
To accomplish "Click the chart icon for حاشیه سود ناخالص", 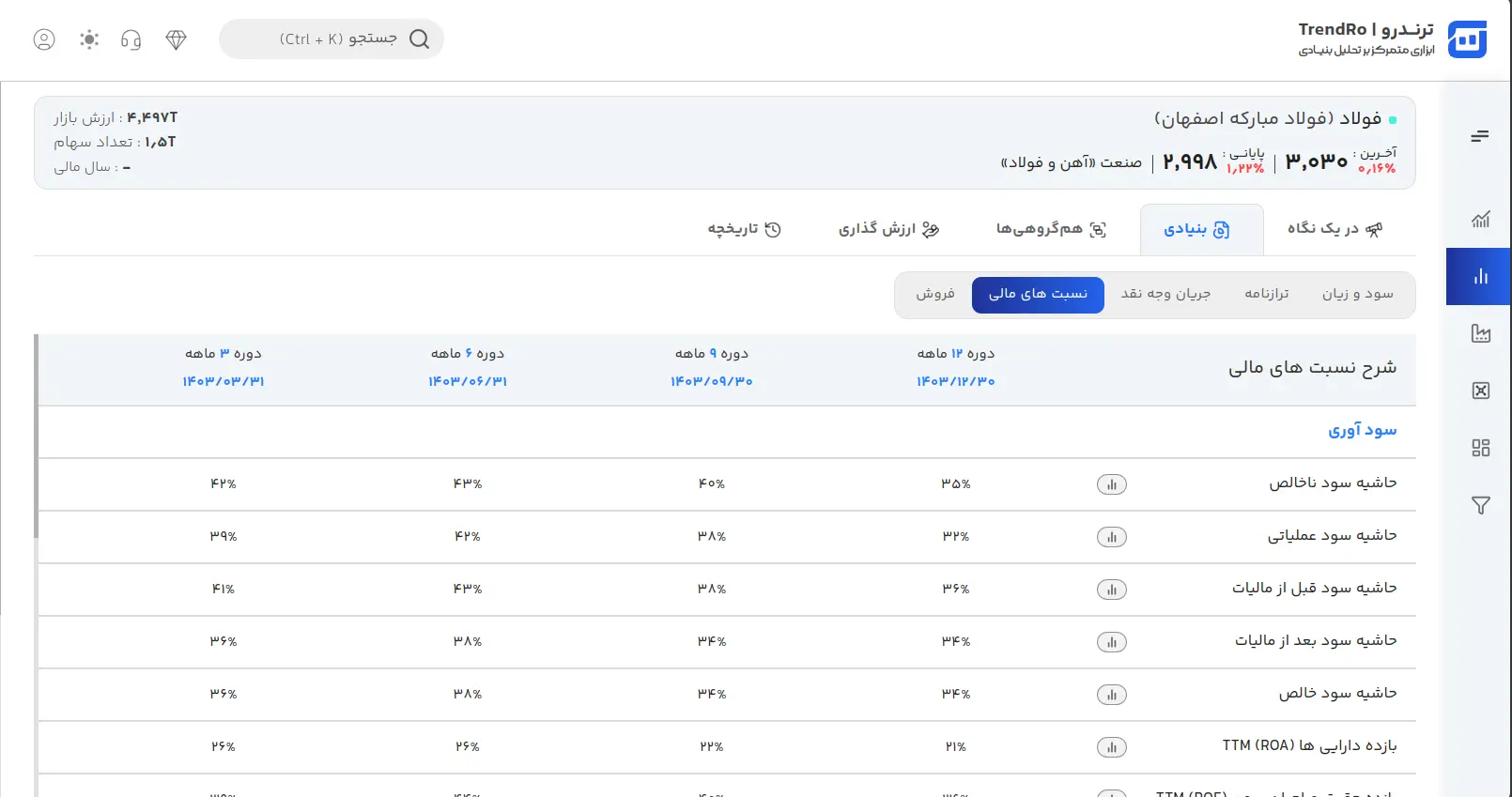I will (1111, 484).
